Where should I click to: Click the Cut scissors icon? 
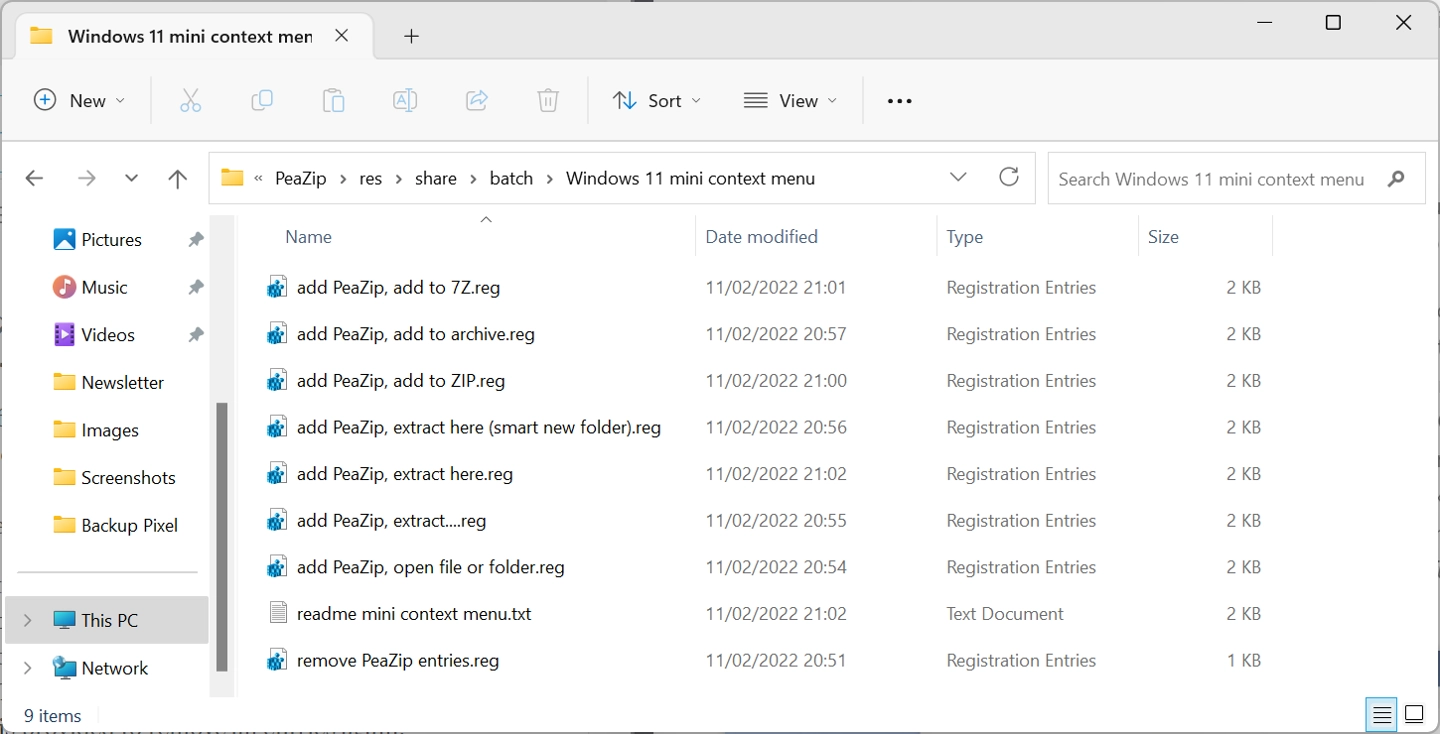pyautogui.click(x=190, y=100)
